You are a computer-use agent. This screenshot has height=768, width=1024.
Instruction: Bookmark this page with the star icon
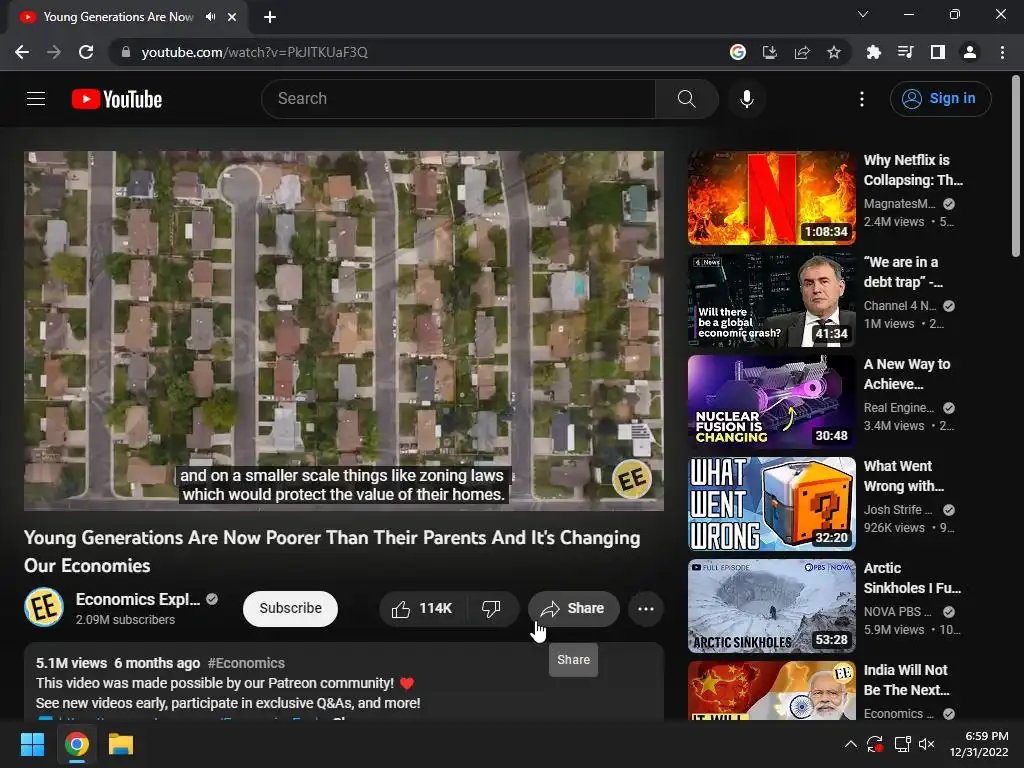[834, 52]
